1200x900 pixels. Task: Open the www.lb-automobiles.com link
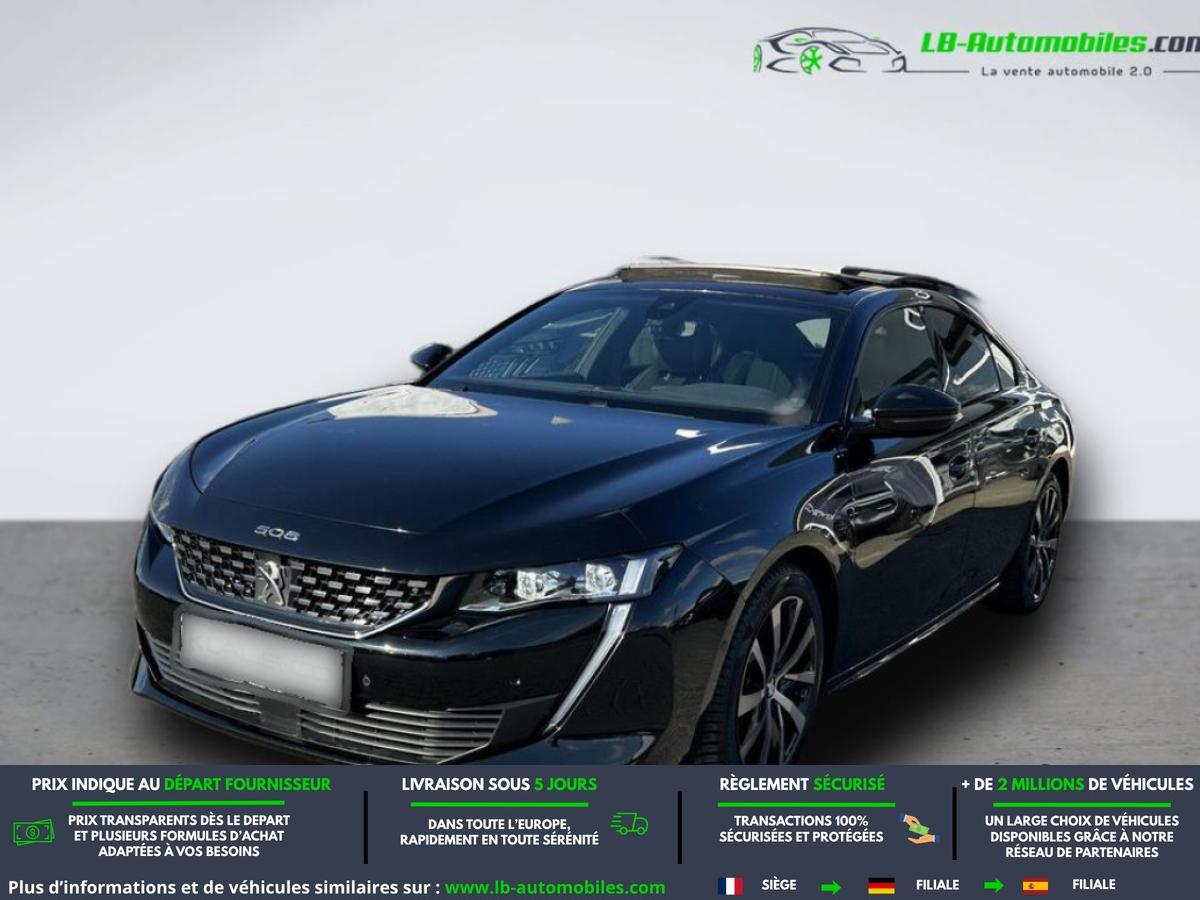(x=555, y=887)
